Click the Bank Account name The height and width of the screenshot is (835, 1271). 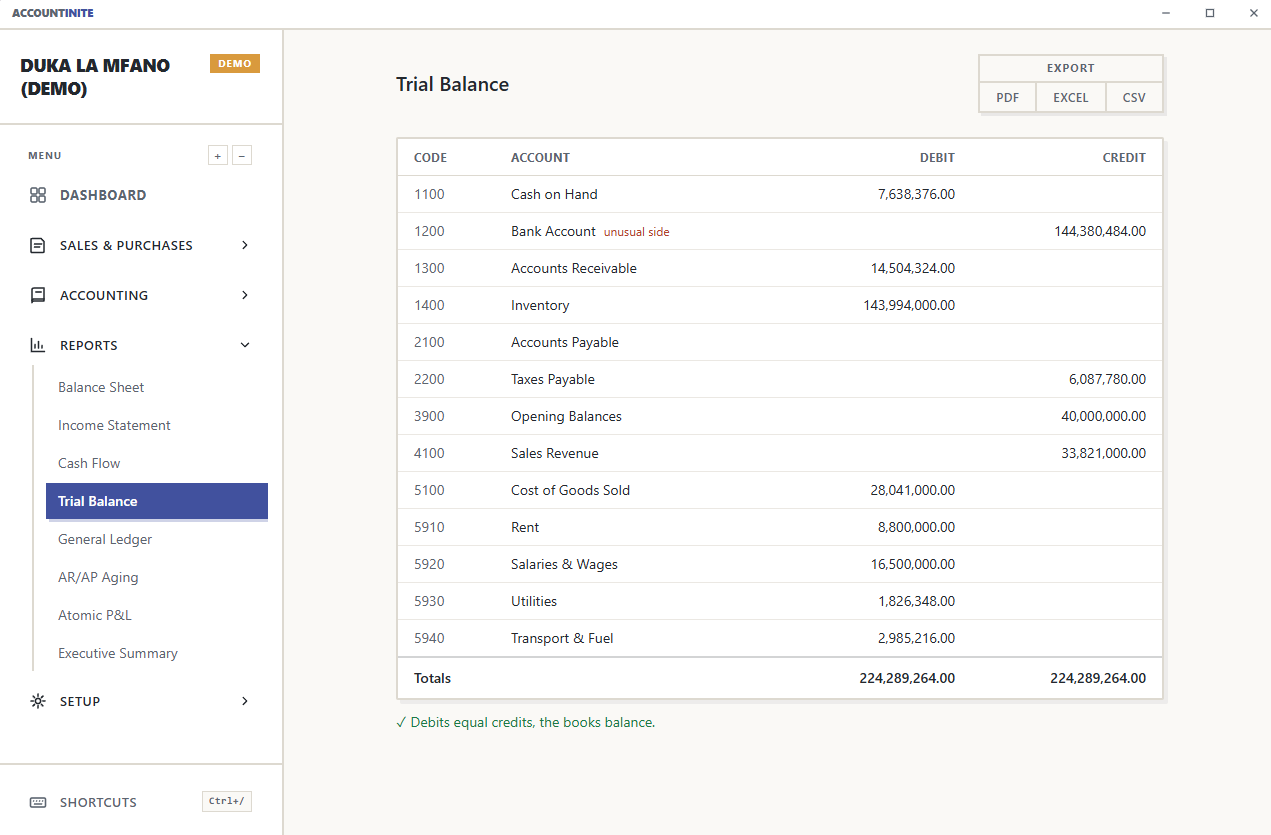tap(553, 231)
